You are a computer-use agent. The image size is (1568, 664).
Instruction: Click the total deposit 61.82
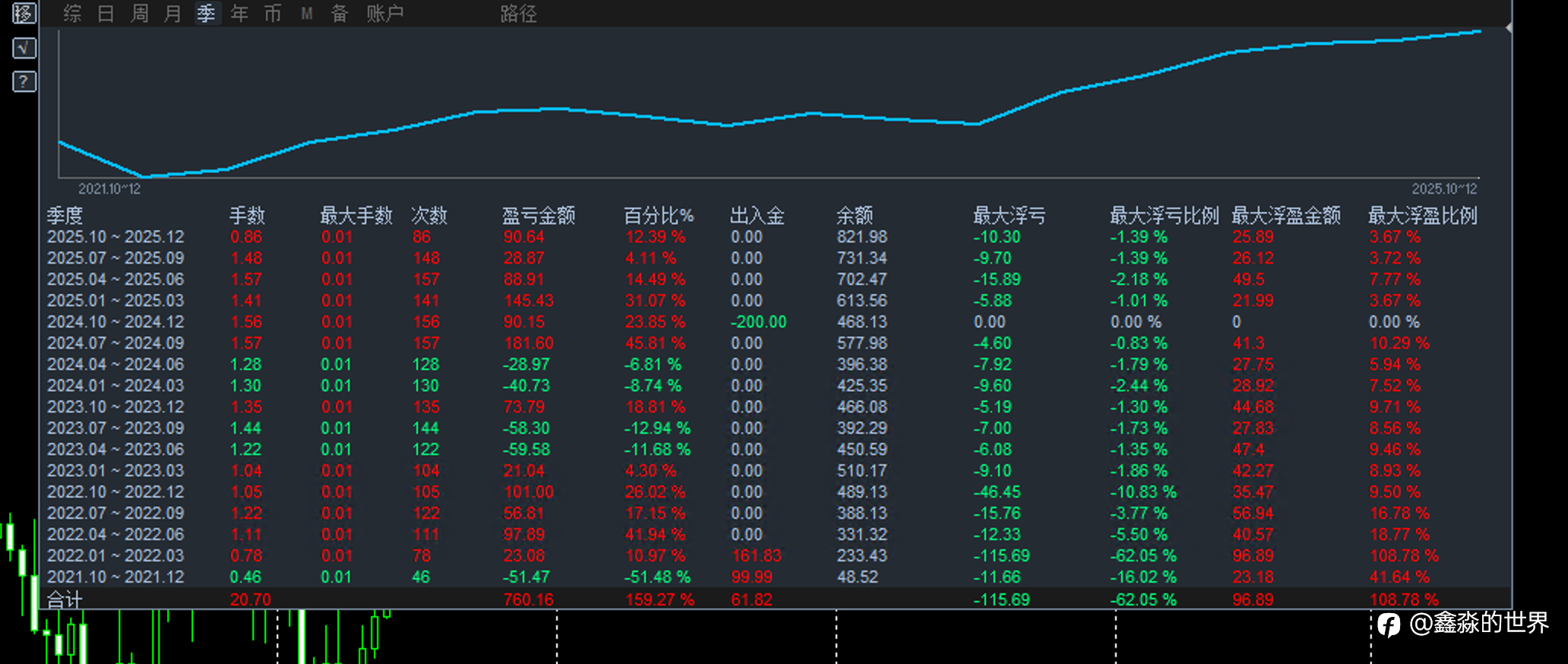(x=752, y=599)
